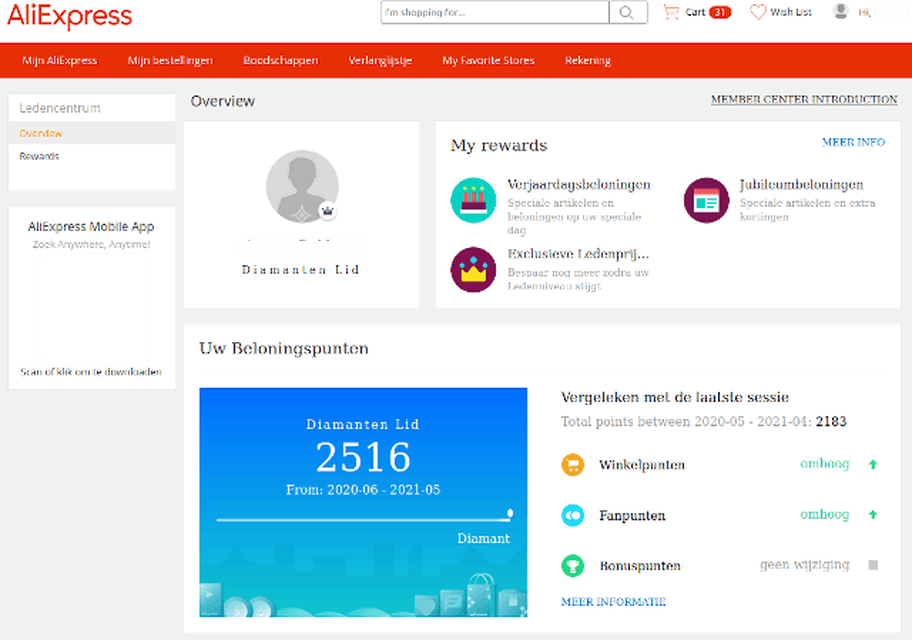Open the shopping cart icon
The height and width of the screenshot is (640, 912).
[x=671, y=12]
